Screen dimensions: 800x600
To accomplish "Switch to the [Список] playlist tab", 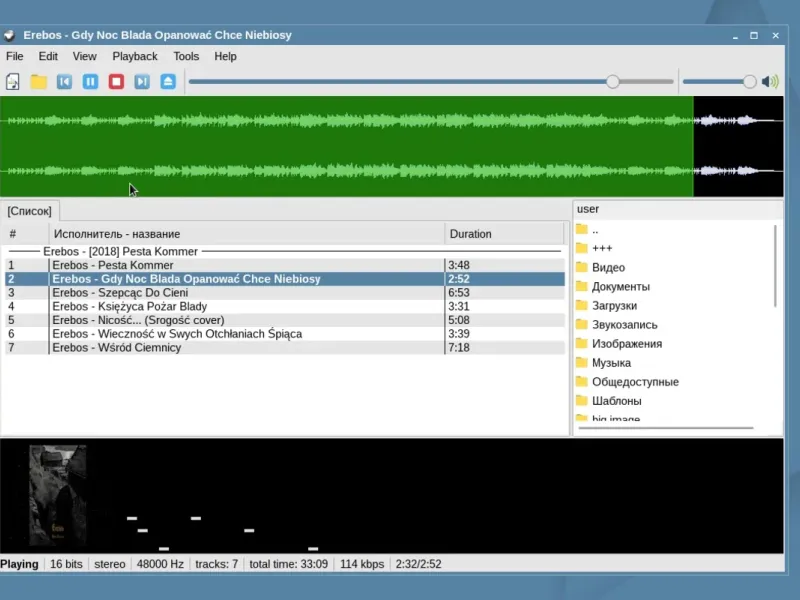I will click(x=29, y=211).
